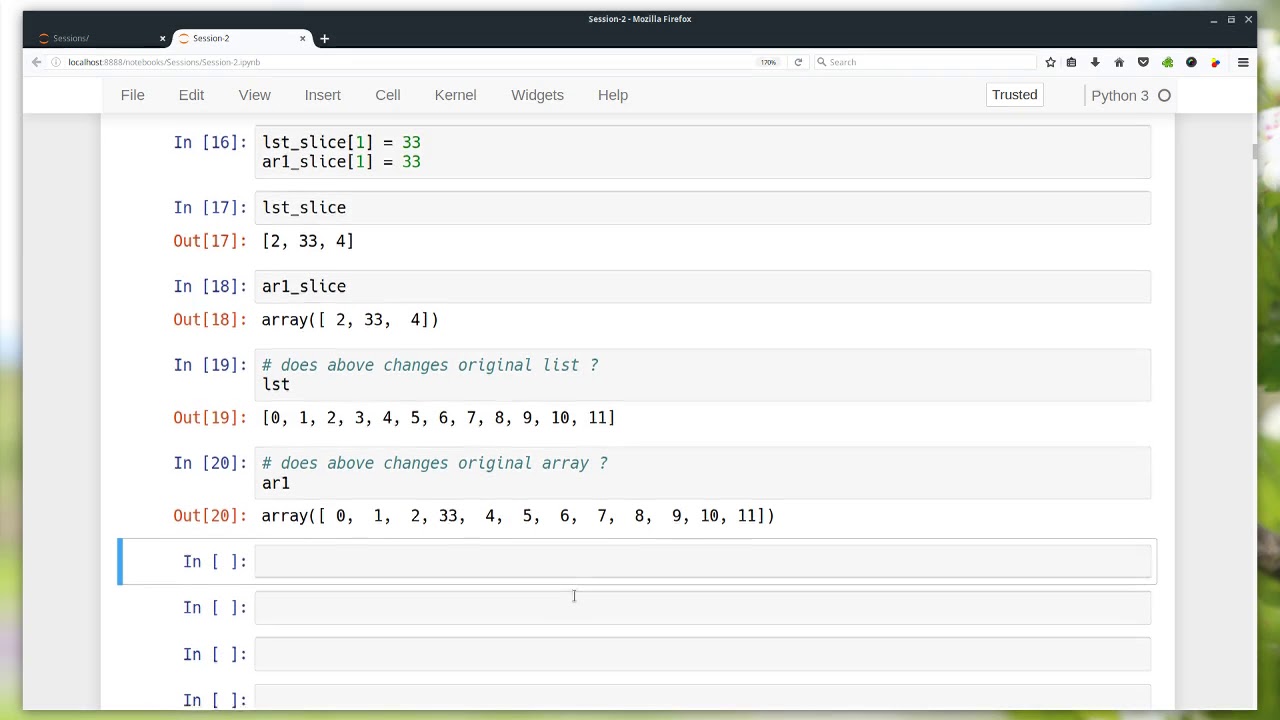Open the Help menu
This screenshot has width=1280, height=720.
(x=613, y=95)
